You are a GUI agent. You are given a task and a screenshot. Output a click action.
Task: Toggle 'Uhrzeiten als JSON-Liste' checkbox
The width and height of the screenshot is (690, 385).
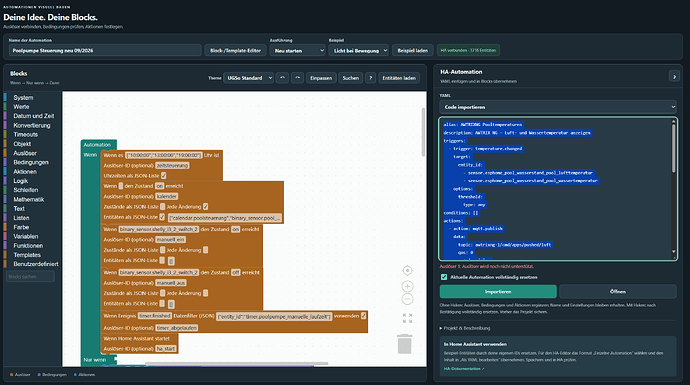(x=164, y=176)
